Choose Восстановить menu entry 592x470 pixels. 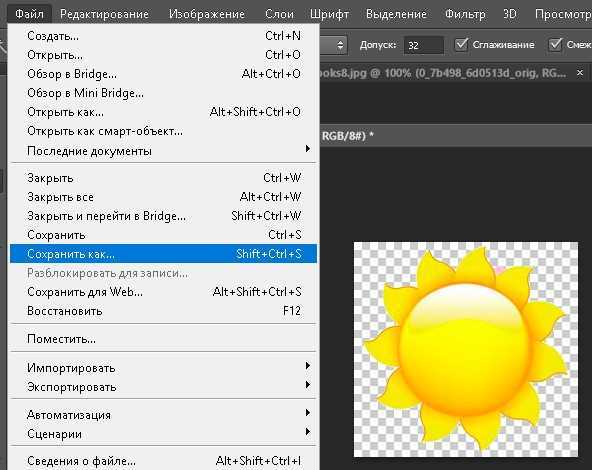163,311
